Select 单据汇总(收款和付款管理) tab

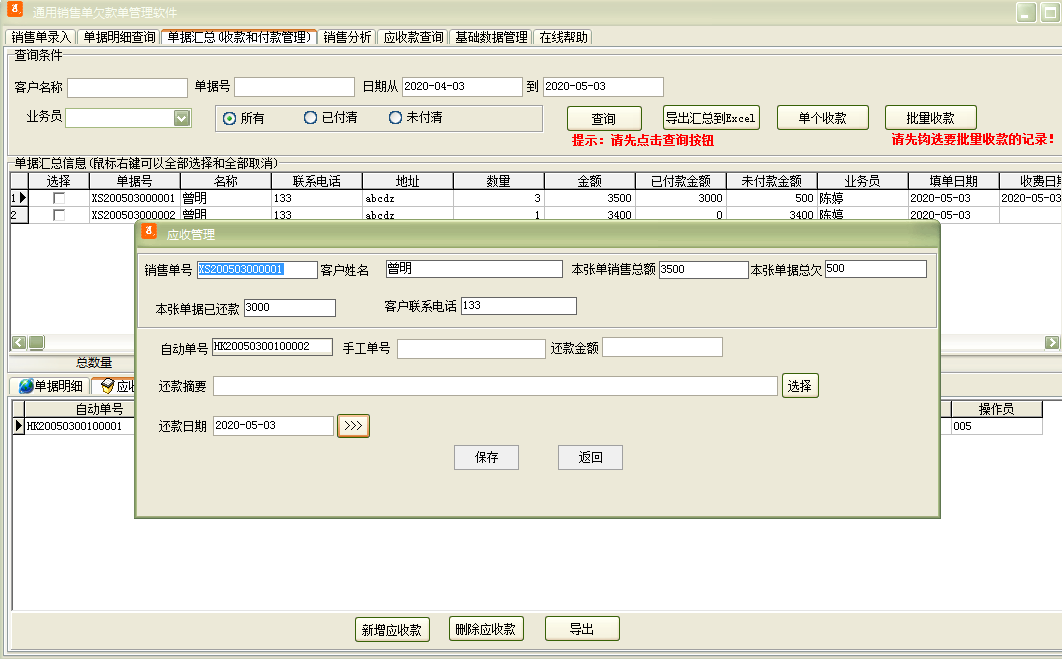point(239,37)
